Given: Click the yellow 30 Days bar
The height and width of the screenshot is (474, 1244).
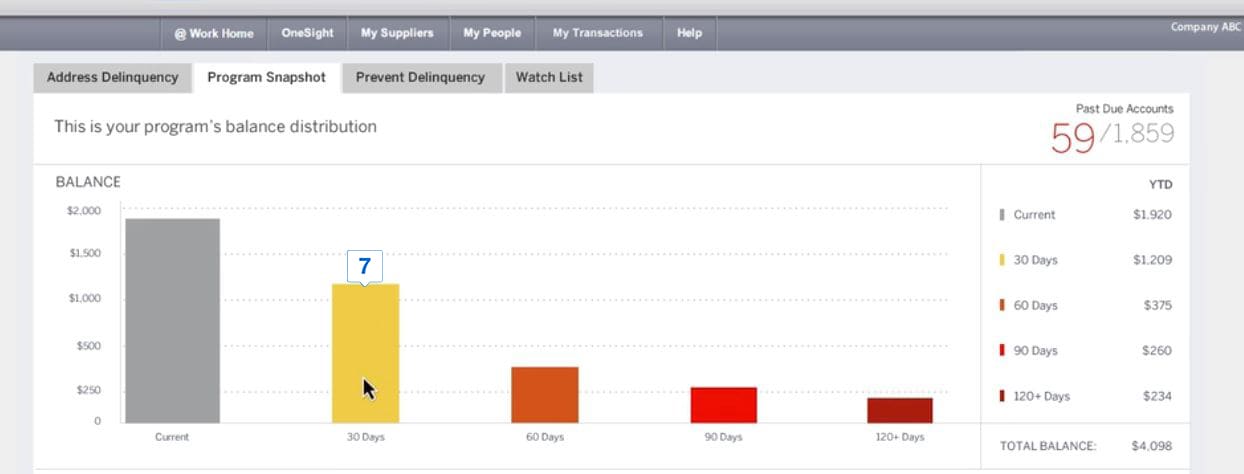Looking at the screenshot, I should [x=365, y=353].
